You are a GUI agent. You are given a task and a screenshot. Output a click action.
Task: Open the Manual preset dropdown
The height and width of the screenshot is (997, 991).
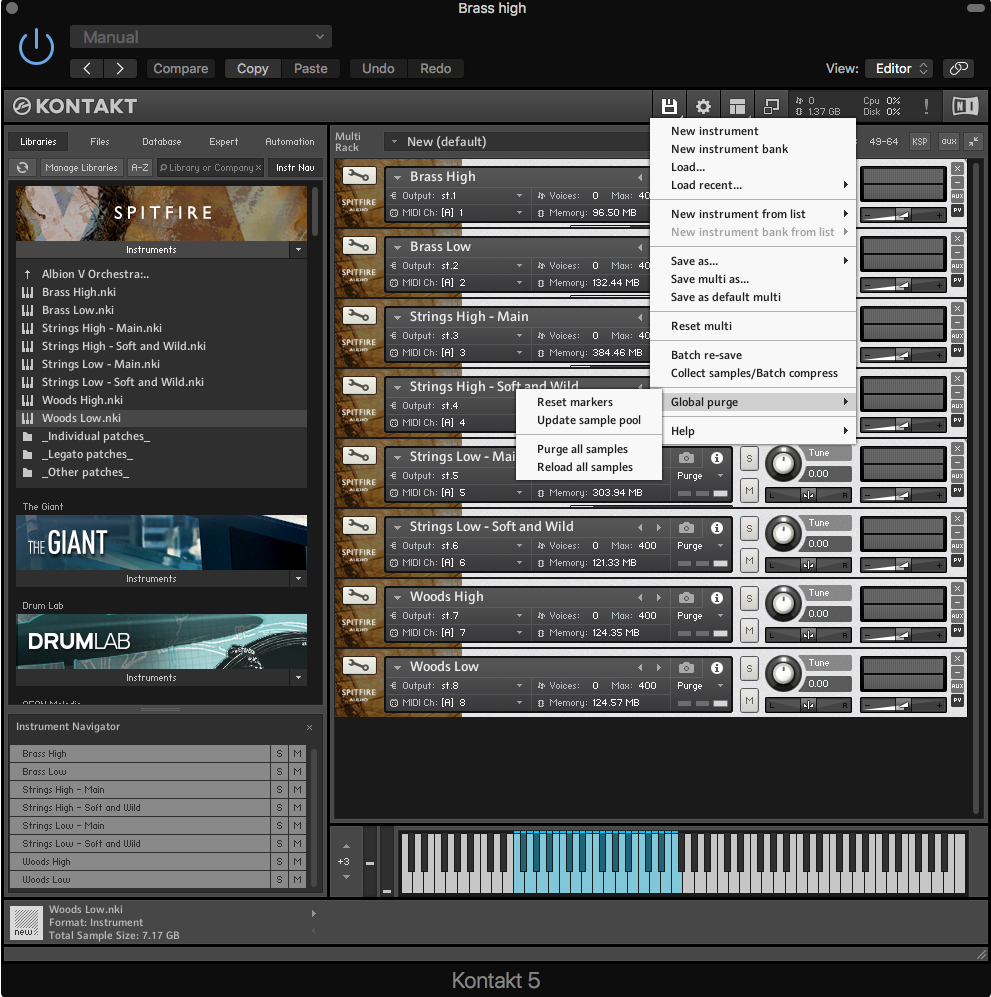point(201,37)
